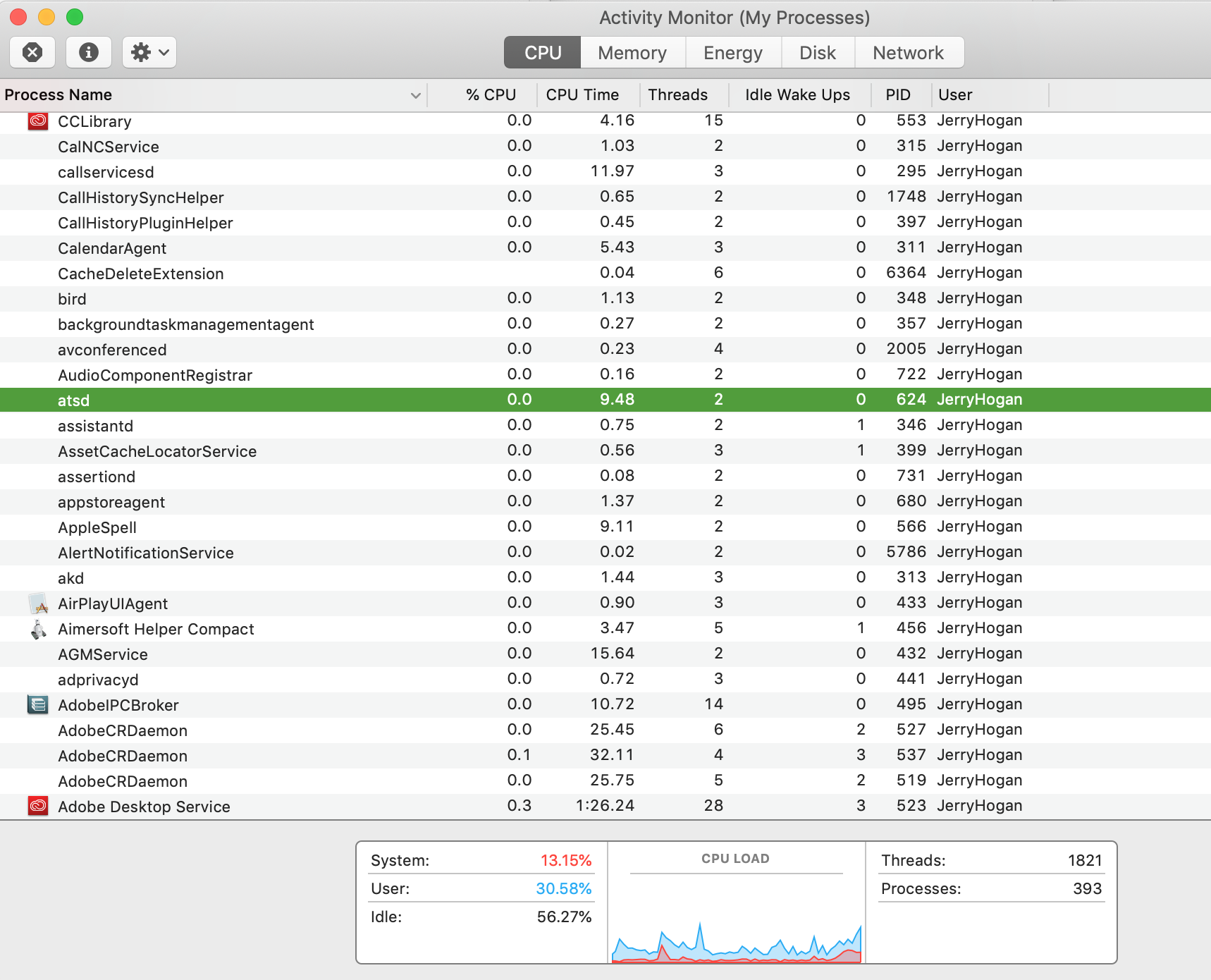Open the process info inspector icon
Screen dimensions: 1211x980
click(89, 52)
